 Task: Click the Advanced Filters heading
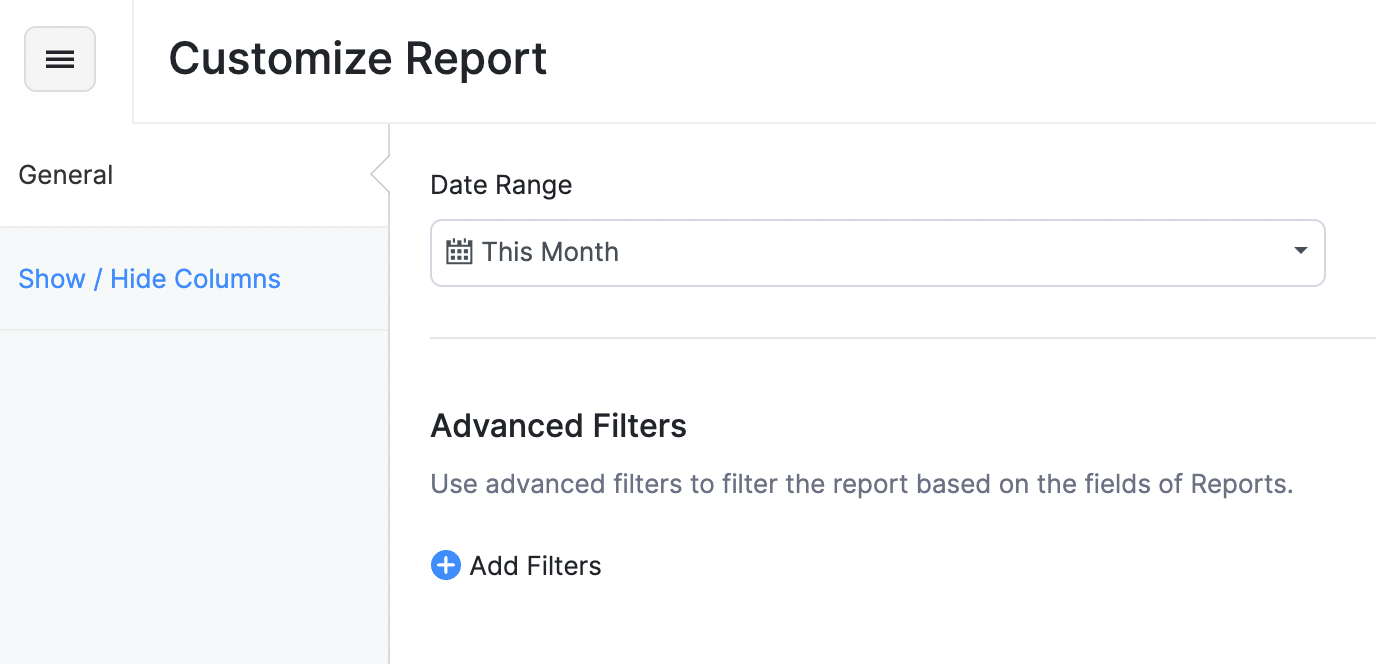click(x=558, y=426)
